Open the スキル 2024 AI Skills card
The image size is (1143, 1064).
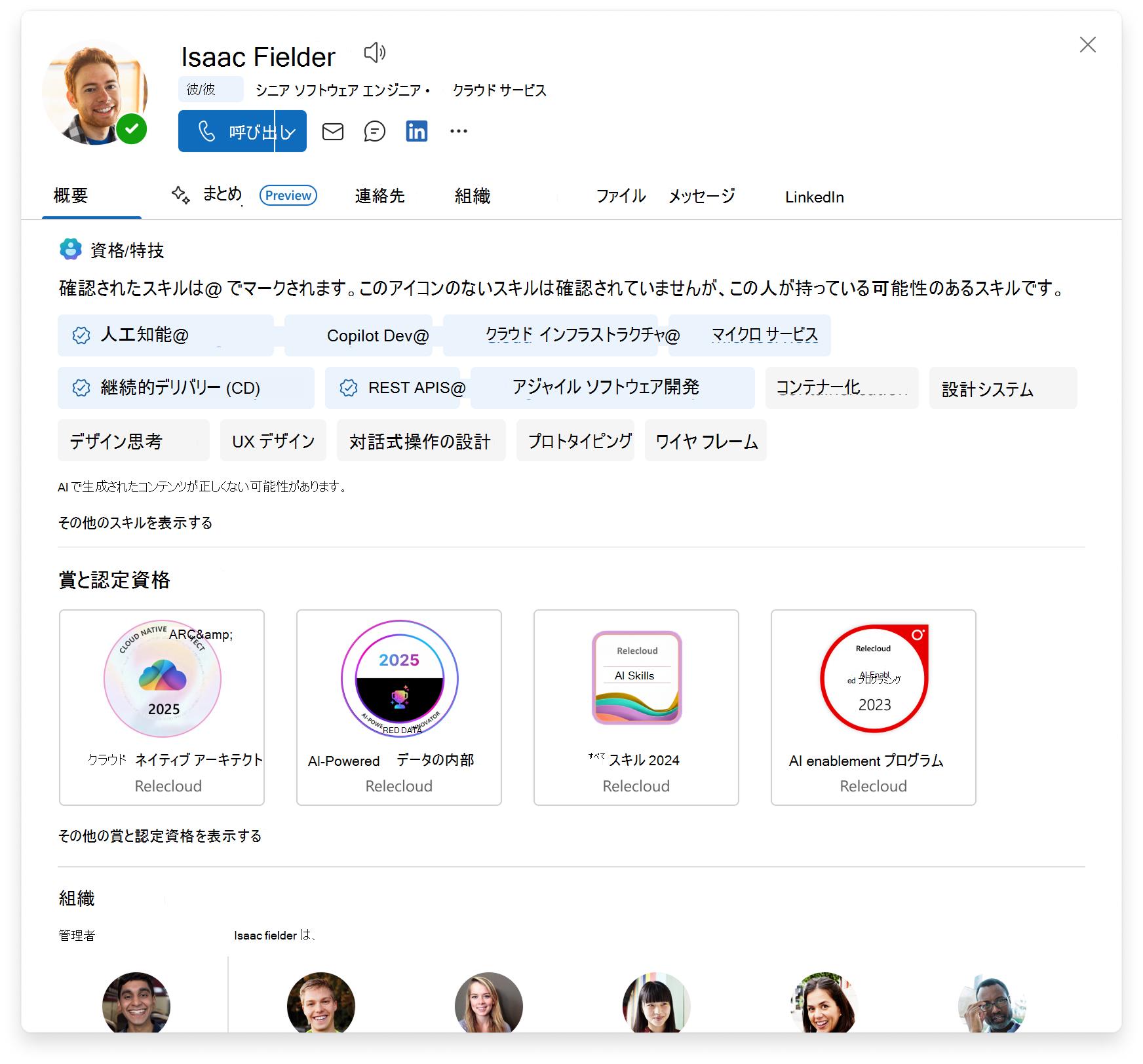(636, 708)
